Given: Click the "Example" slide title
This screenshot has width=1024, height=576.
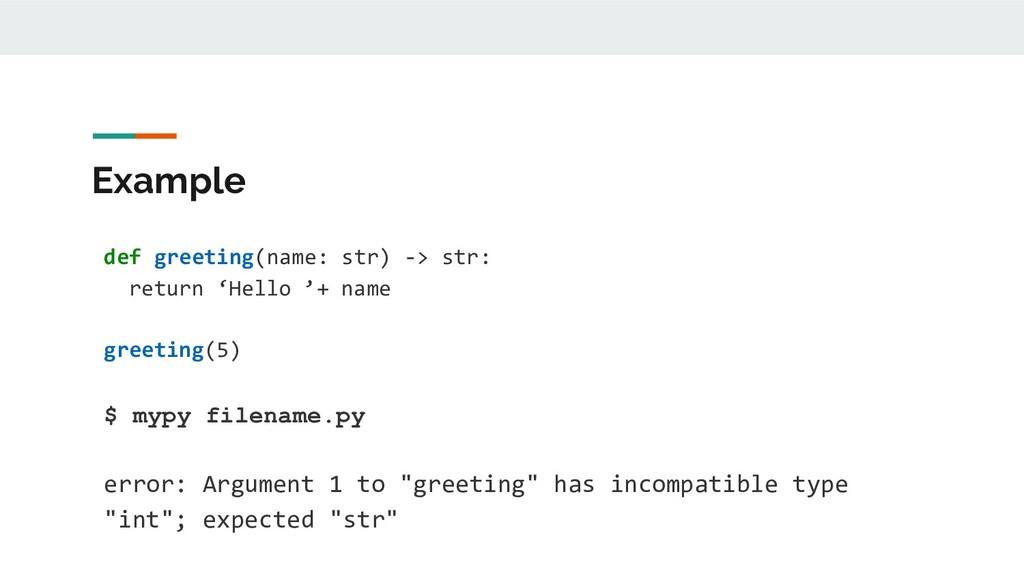Looking at the screenshot, I should click(x=168, y=181).
